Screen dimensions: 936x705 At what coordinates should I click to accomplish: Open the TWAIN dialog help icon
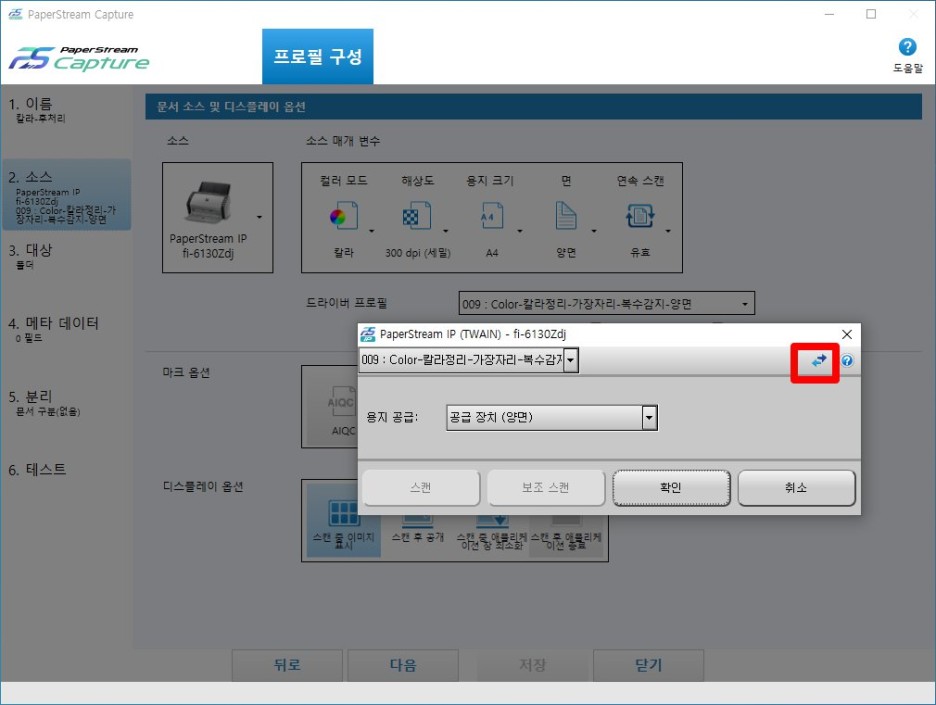coord(847,361)
